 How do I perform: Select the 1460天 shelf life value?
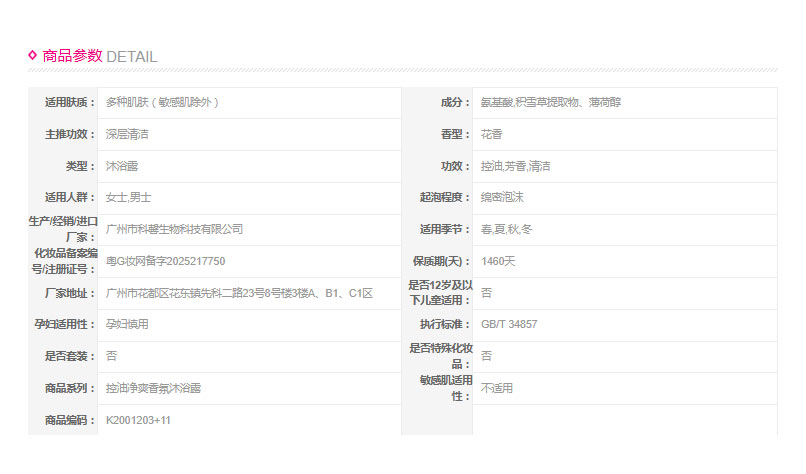[499, 261]
